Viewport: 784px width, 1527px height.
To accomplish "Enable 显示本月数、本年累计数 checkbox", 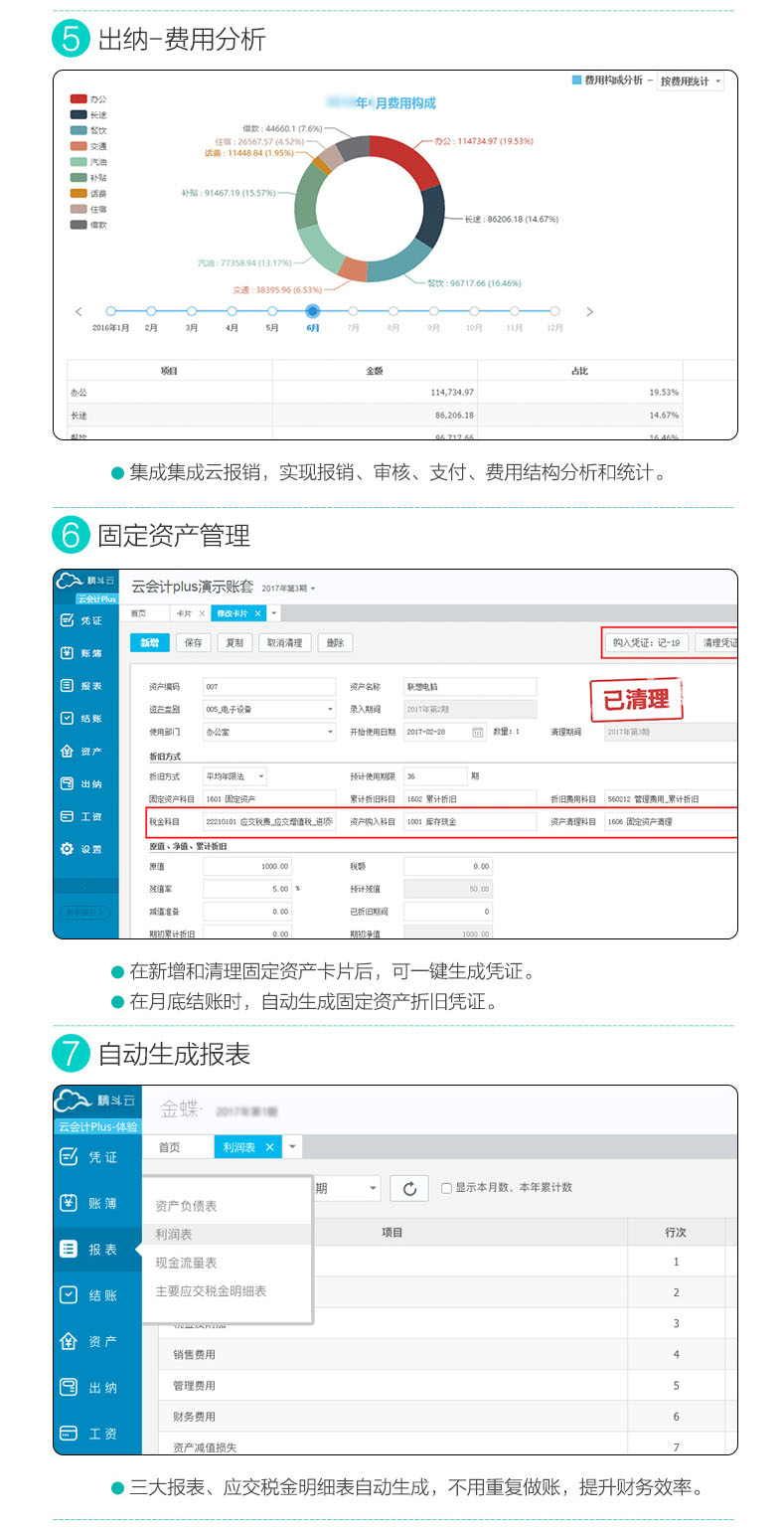I will click(x=446, y=1188).
